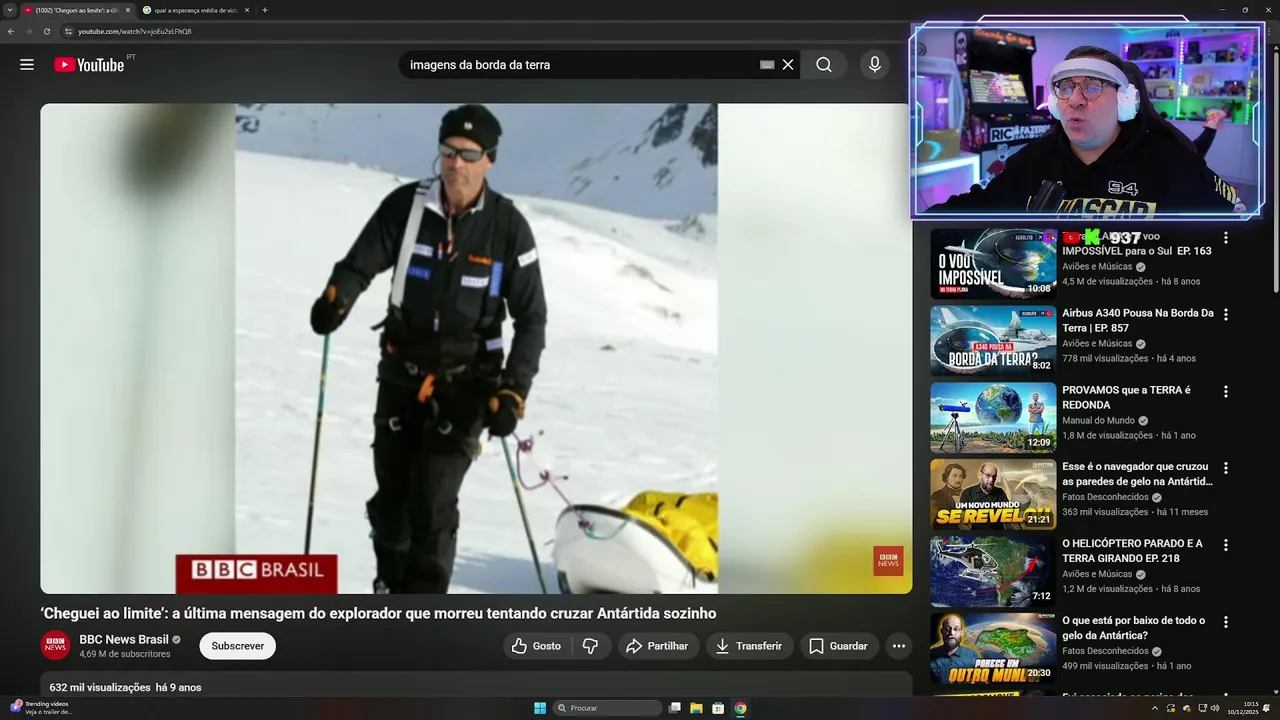Screen dimensions: 1280x720
Task: Open the BBC News Brasil channel name link
Action: click(x=124, y=640)
